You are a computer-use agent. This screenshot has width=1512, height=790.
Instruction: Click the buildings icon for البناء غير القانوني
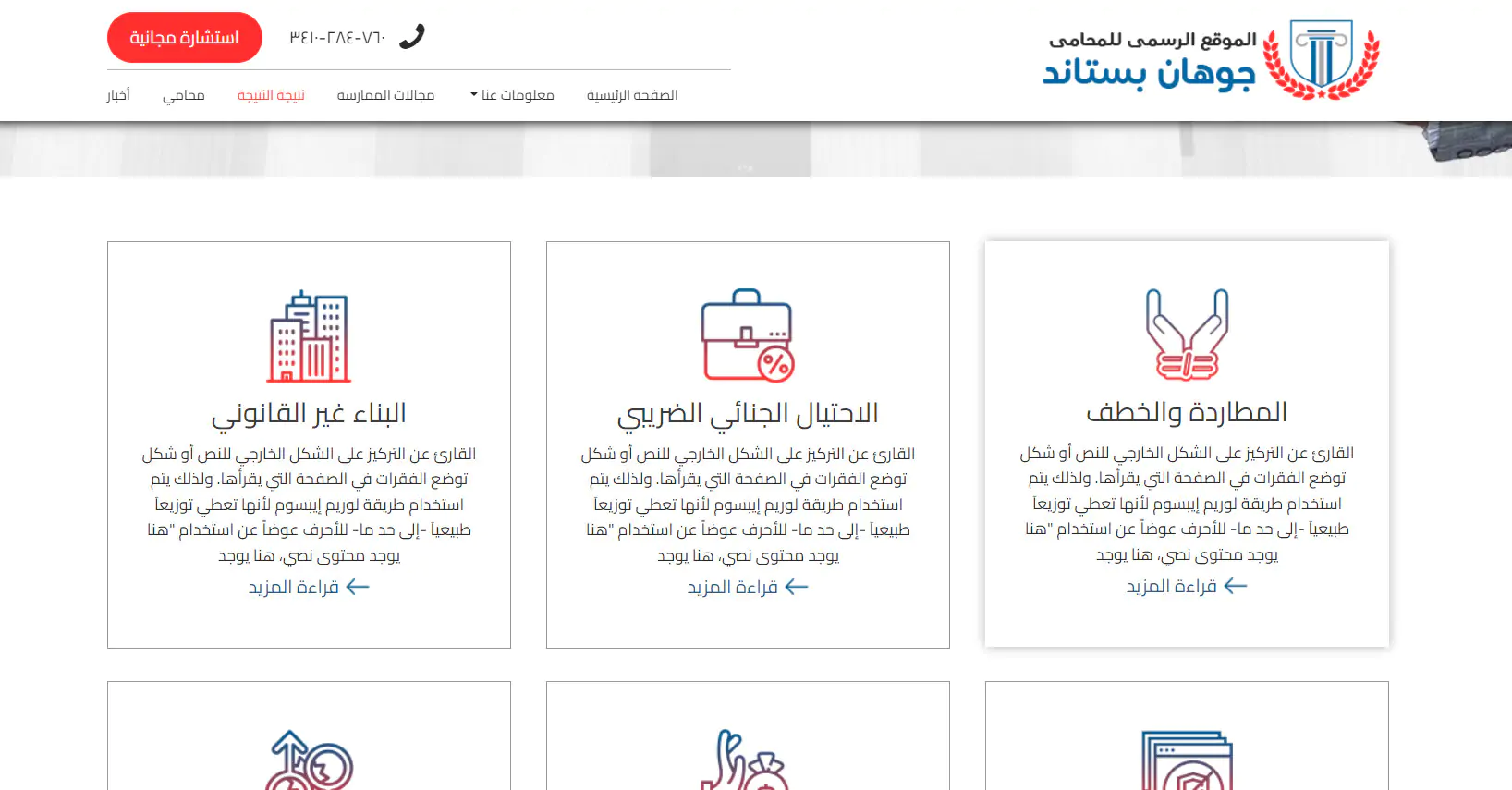(x=309, y=336)
